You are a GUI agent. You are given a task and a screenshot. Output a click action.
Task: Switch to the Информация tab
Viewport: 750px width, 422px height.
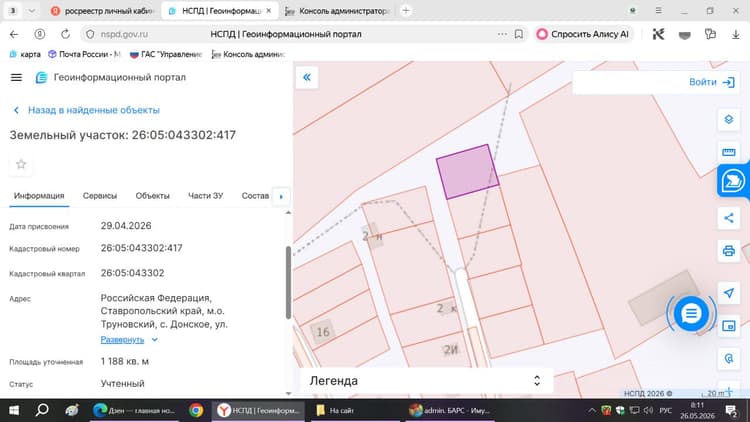click(39, 196)
